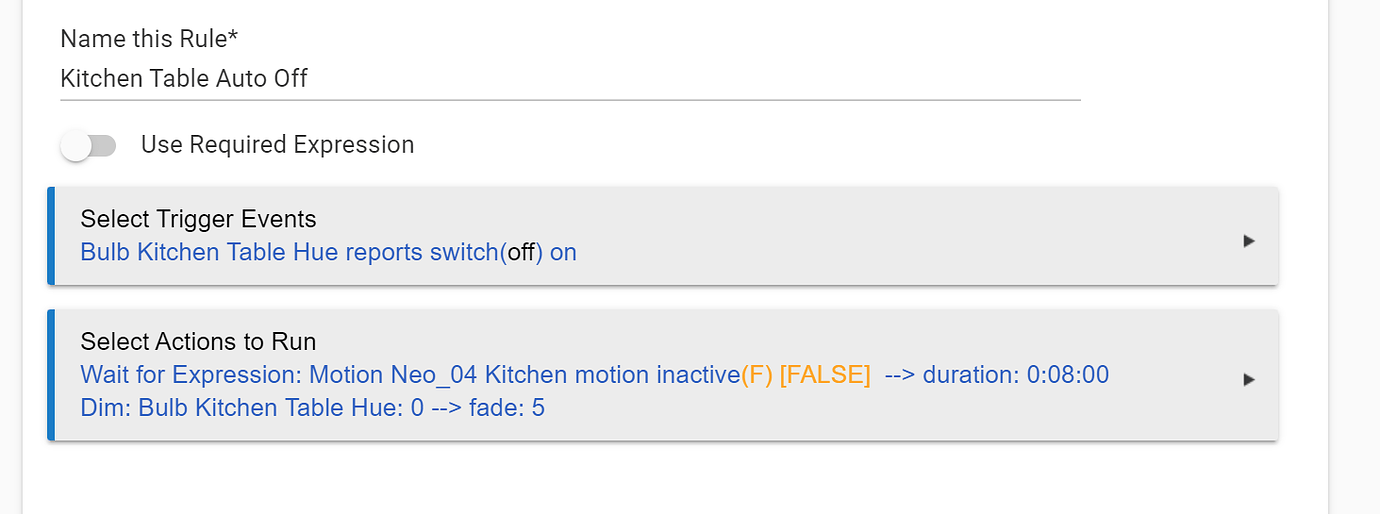Click the blue bar of Trigger Events panel
The height and width of the screenshot is (514, 1380).
pos(50,235)
